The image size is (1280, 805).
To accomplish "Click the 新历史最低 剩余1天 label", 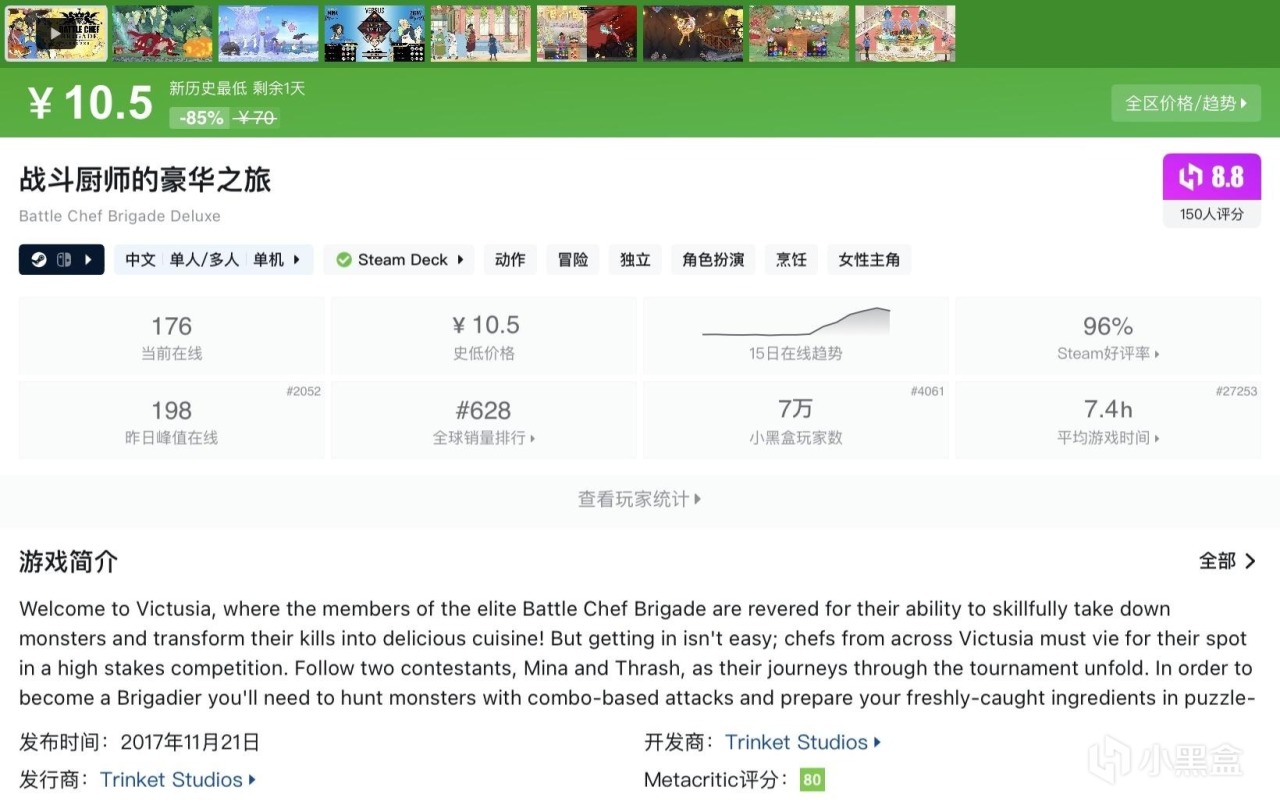I will pyautogui.click(x=237, y=88).
